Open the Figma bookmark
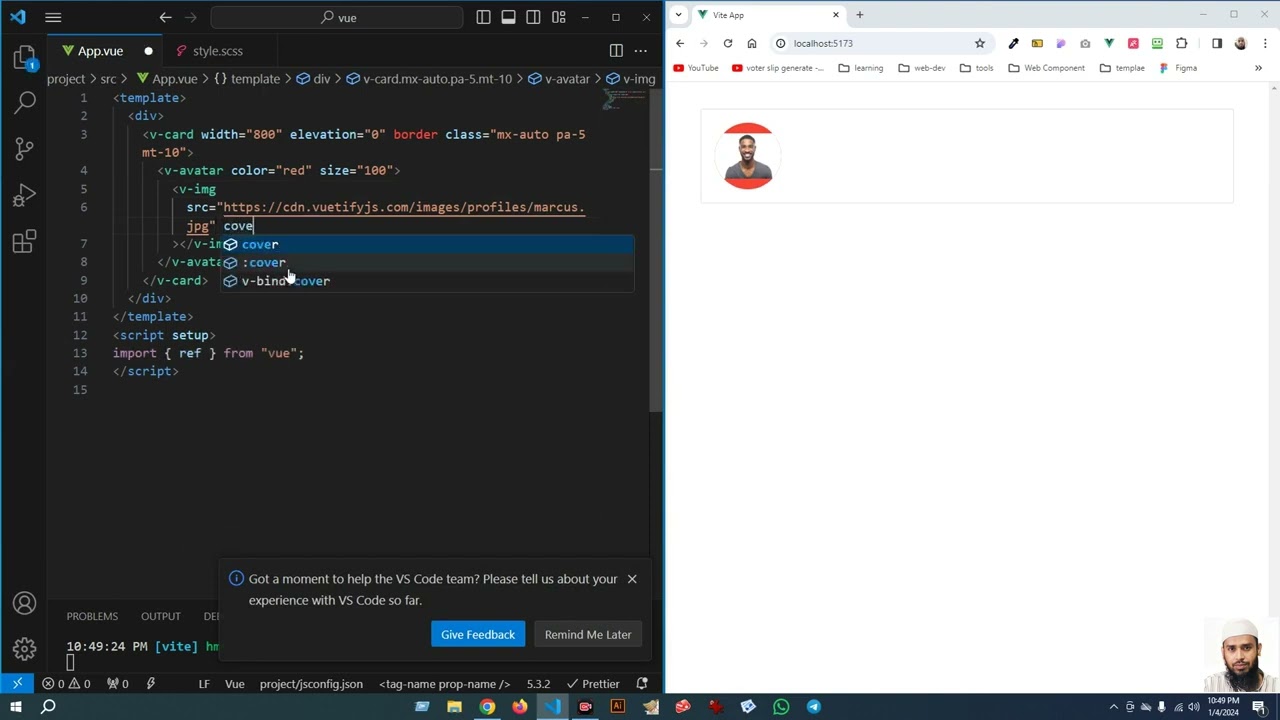This screenshot has height=720, width=1280. (1178, 68)
